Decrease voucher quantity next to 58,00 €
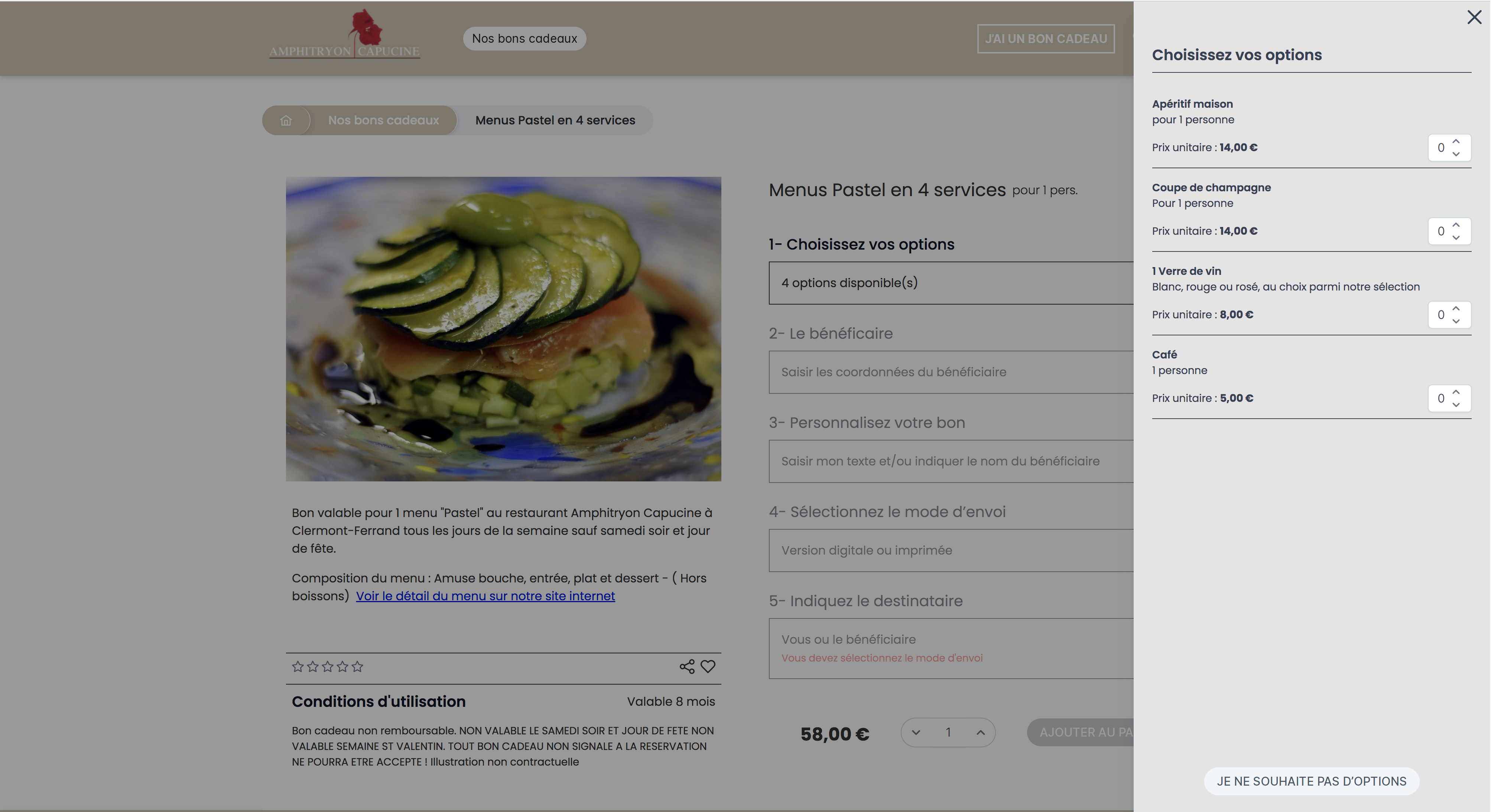 tap(916, 732)
